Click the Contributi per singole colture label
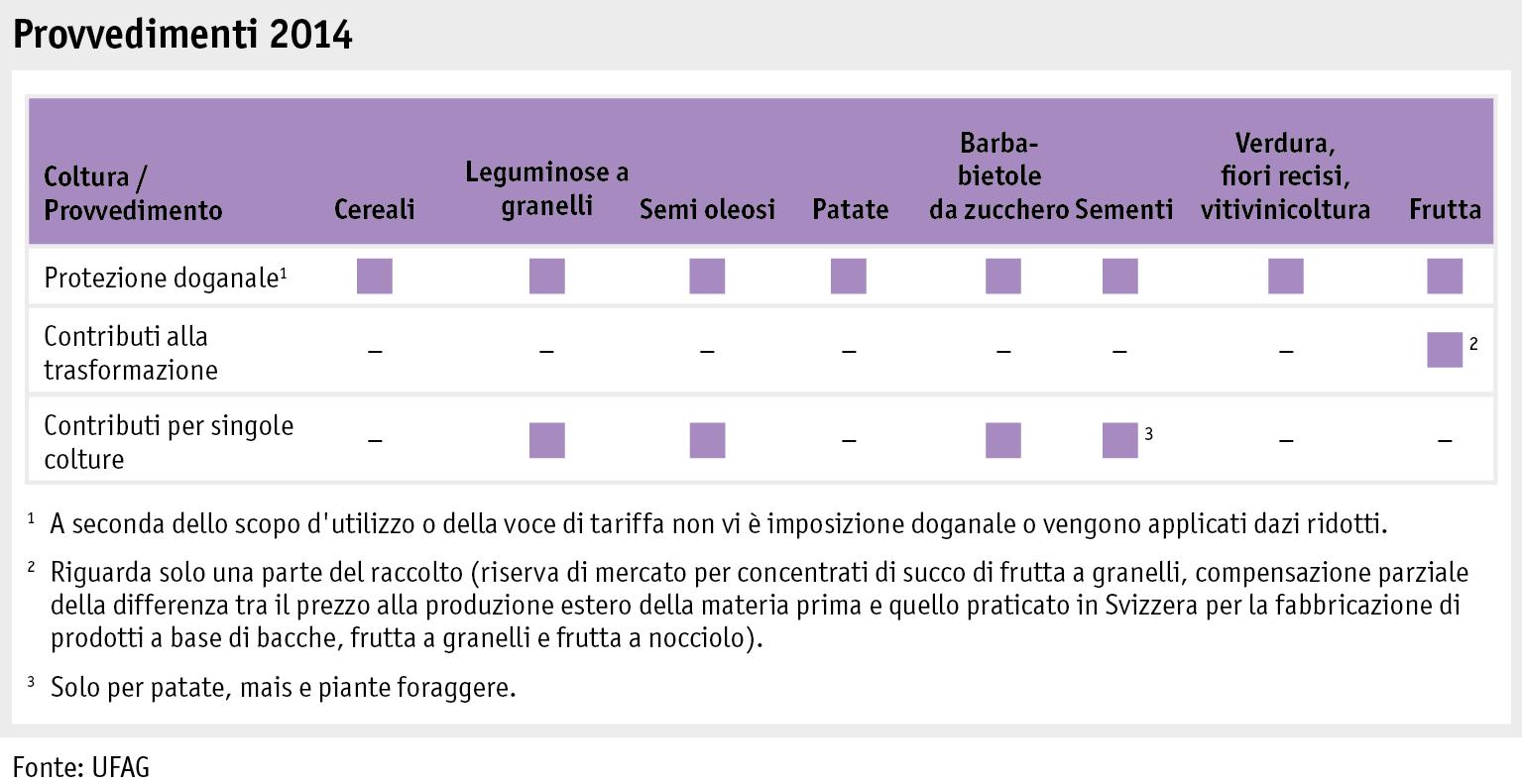 coord(169,442)
